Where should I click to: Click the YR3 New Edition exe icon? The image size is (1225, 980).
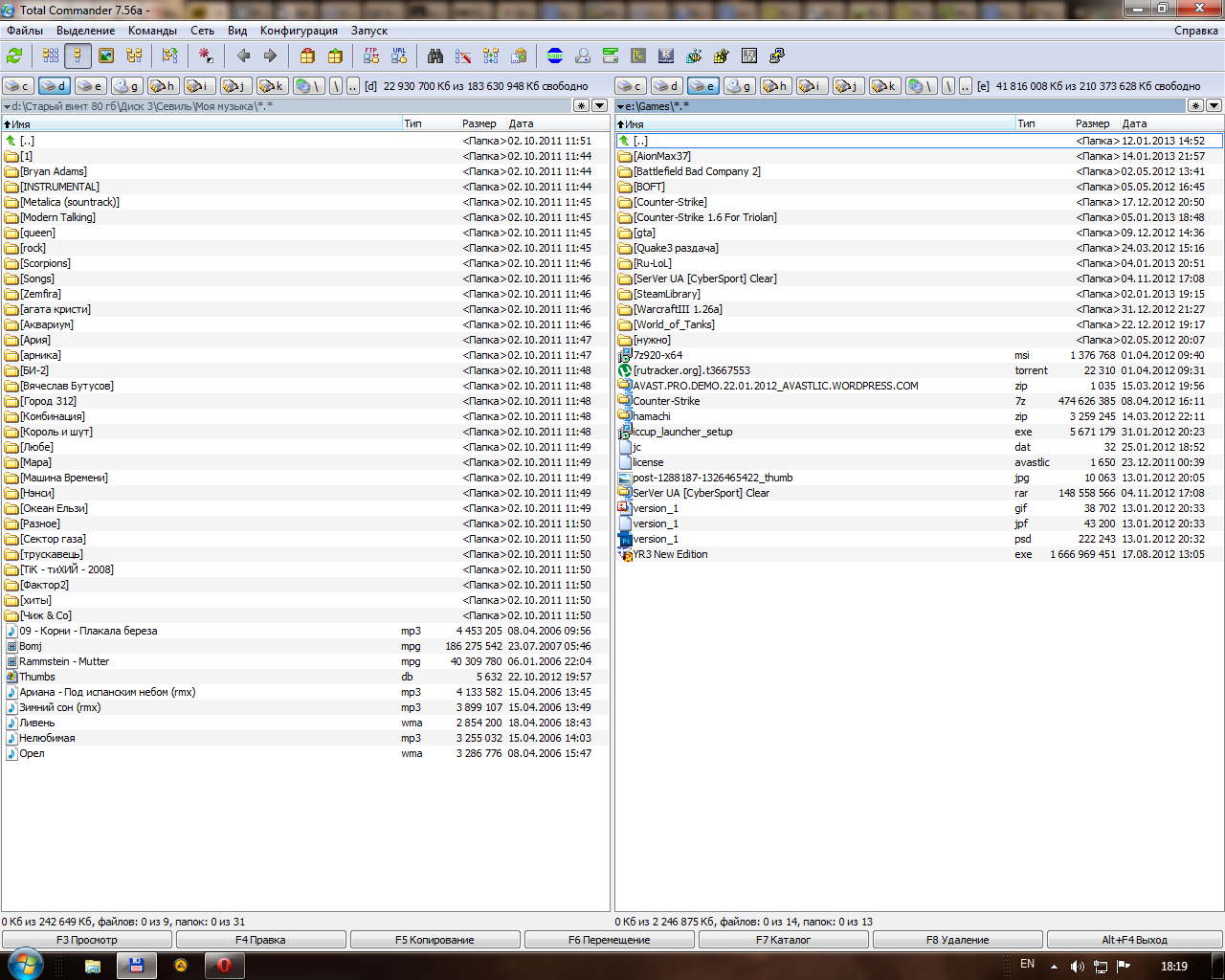pyautogui.click(x=625, y=554)
